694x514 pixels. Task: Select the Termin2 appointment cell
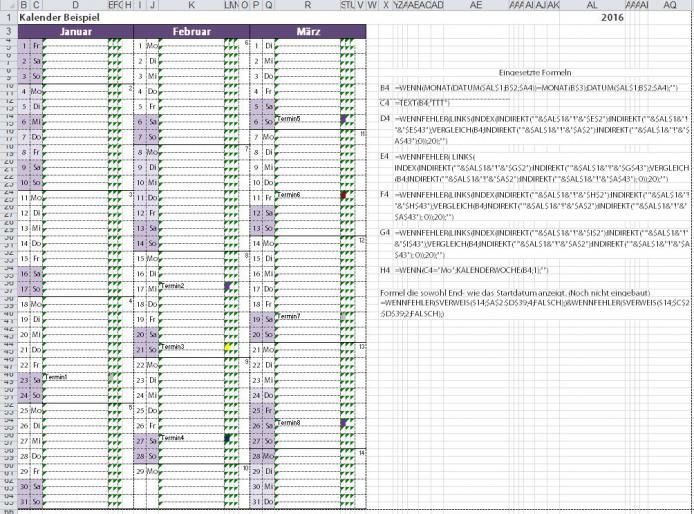(192, 286)
